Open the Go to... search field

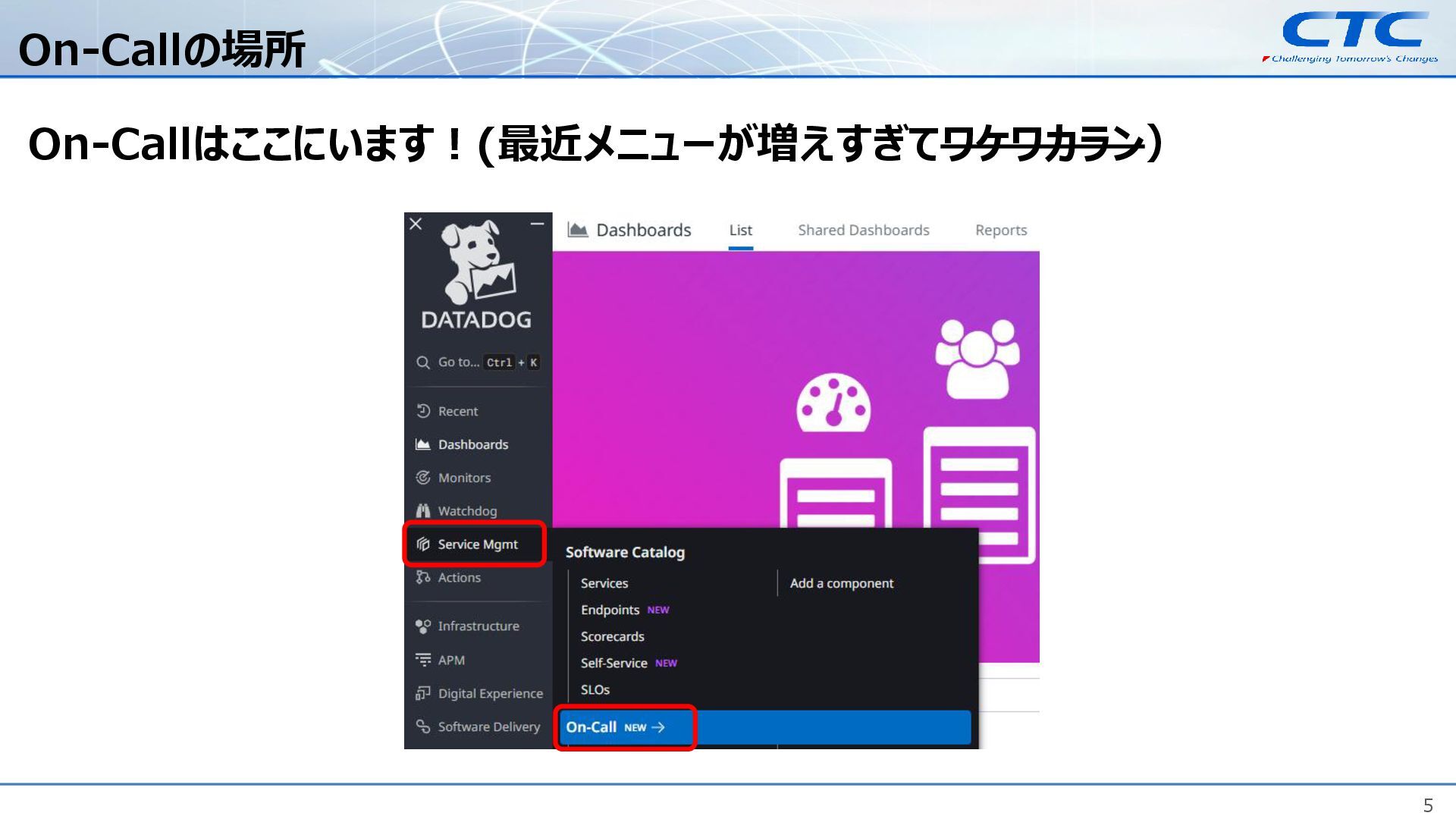click(479, 362)
